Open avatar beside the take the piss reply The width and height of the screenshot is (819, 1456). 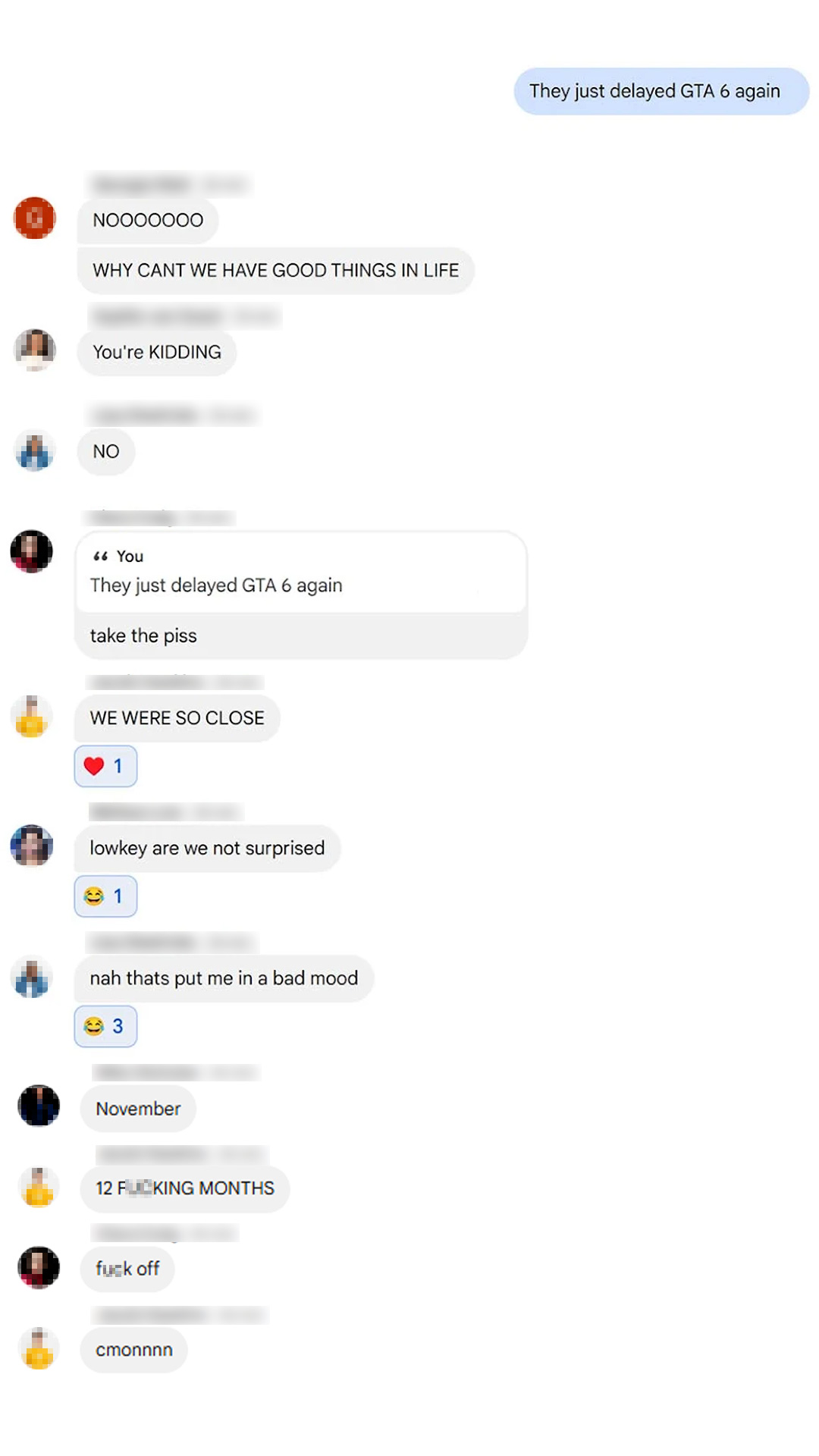[31, 551]
